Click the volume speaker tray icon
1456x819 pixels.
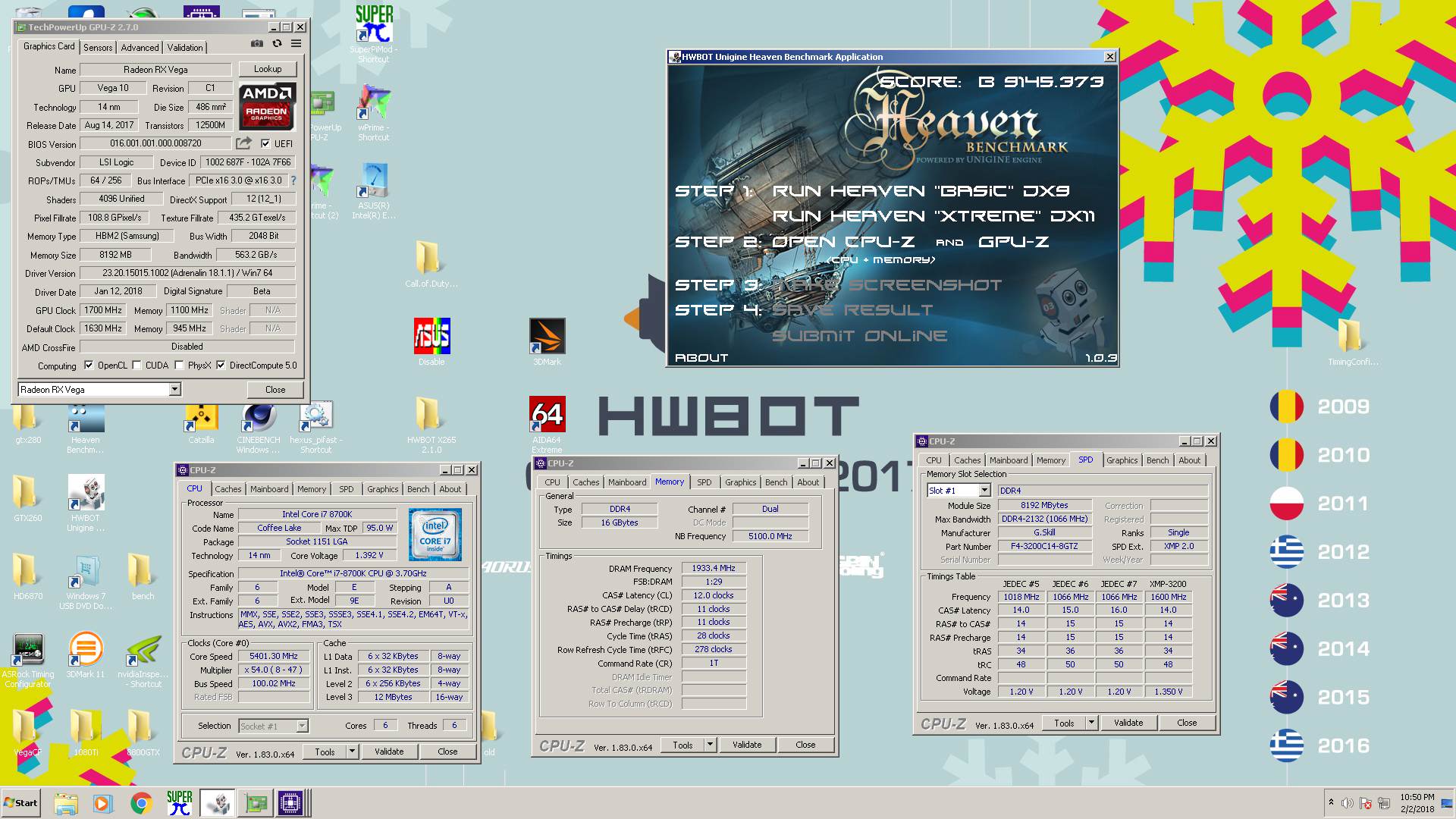tap(1348, 803)
